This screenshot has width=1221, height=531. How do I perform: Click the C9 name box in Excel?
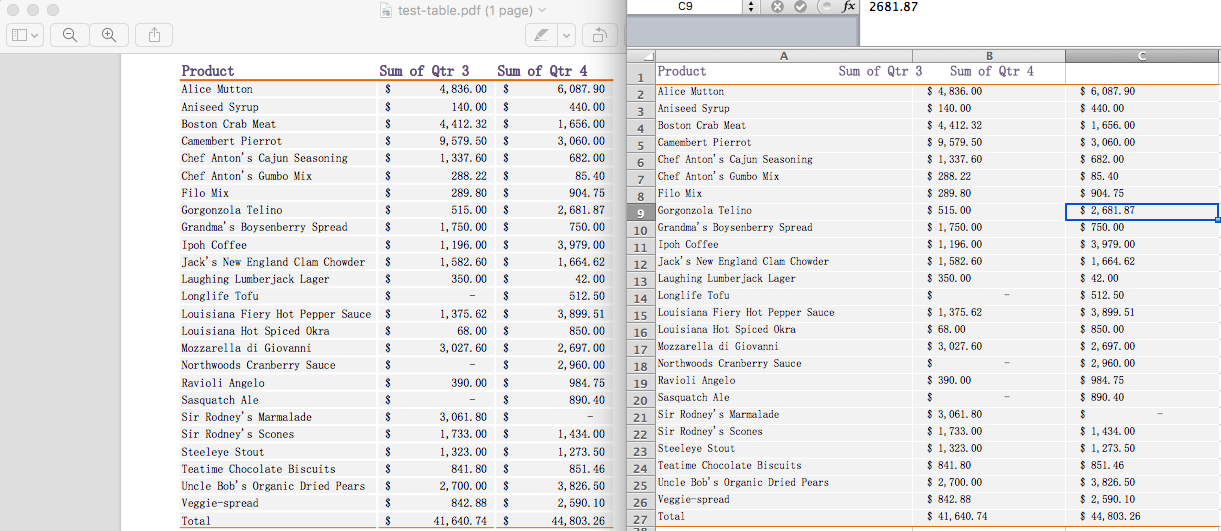click(685, 7)
